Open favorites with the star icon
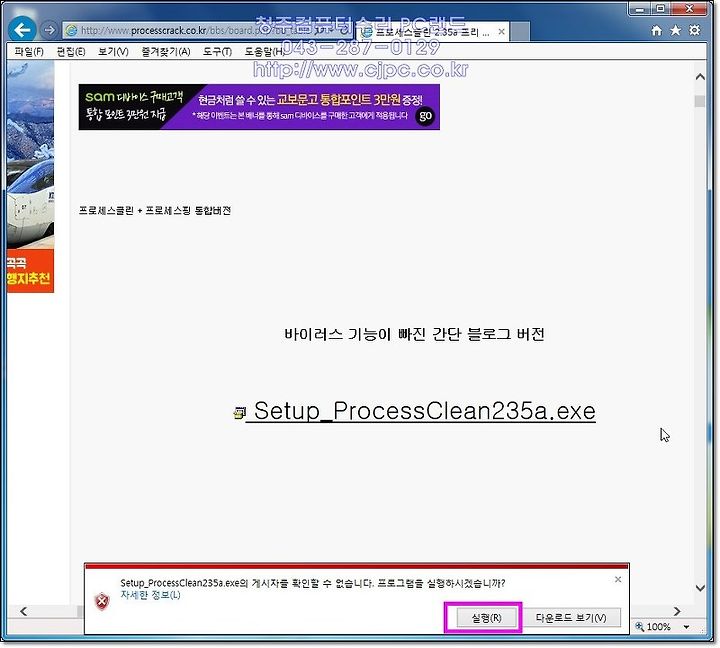Image resolution: width=720 pixels, height=648 pixels. point(675,30)
